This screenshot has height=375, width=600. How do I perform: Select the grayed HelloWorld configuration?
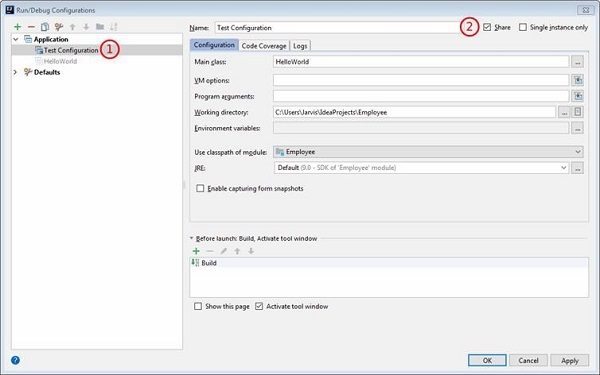tap(60, 61)
